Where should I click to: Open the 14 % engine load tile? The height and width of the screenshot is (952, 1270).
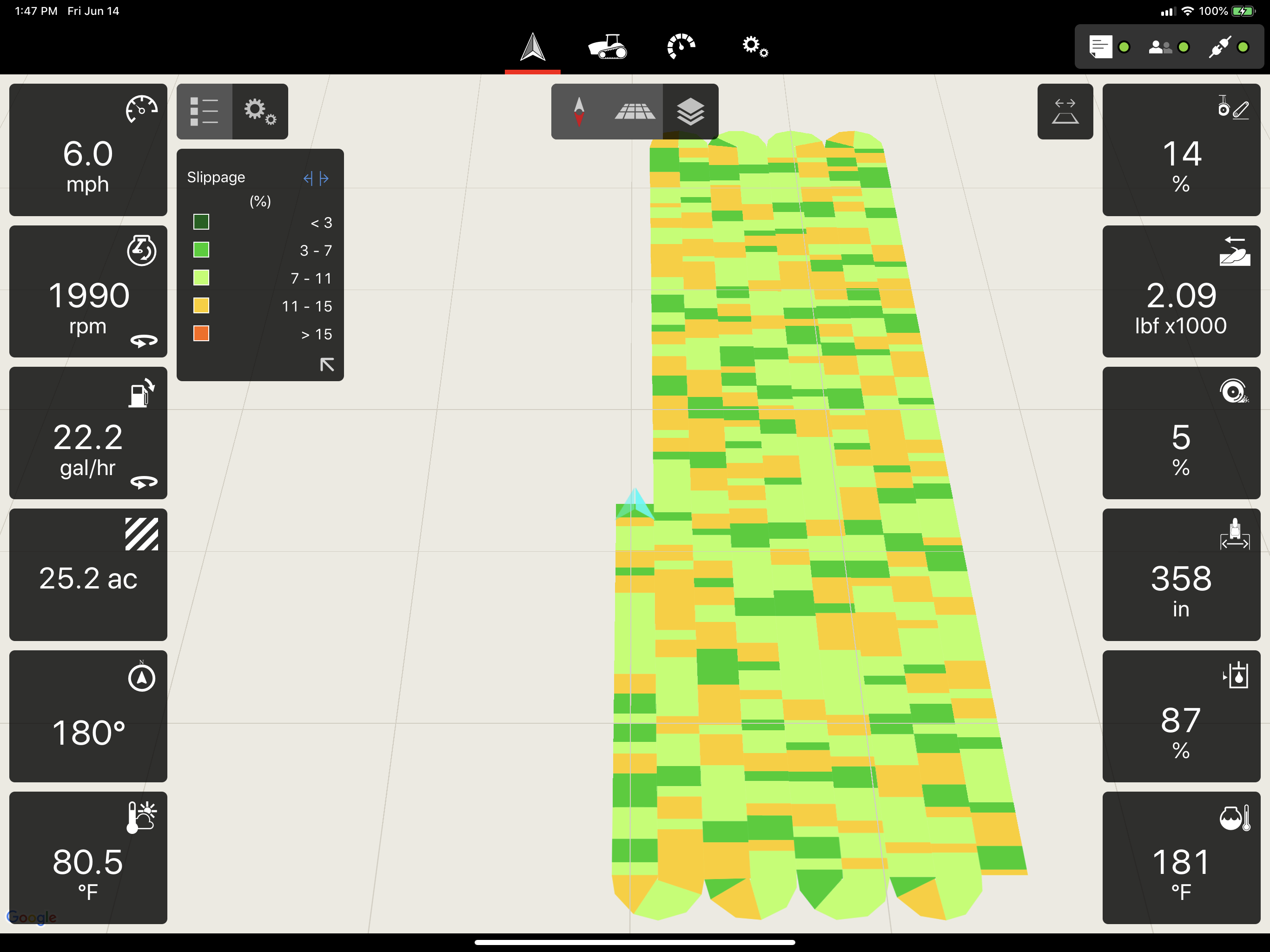pos(1181,150)
